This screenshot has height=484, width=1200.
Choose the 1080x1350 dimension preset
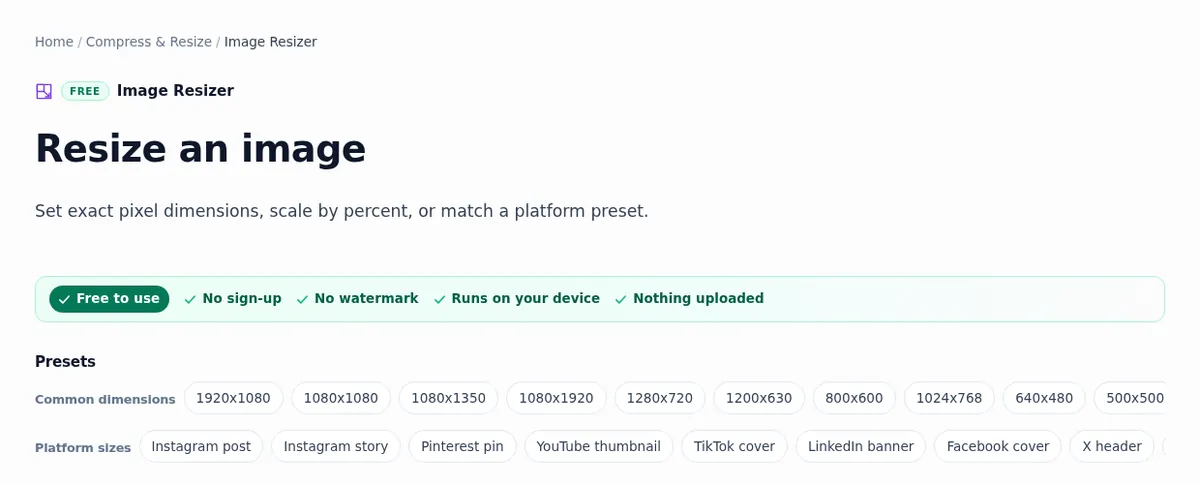pos(448,398)
